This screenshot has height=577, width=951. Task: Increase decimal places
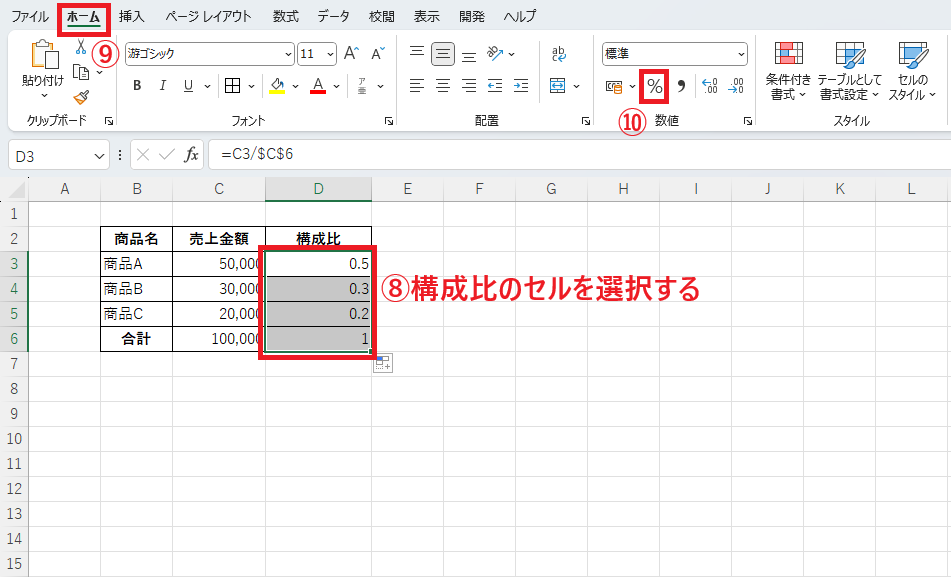pos(710,86)
